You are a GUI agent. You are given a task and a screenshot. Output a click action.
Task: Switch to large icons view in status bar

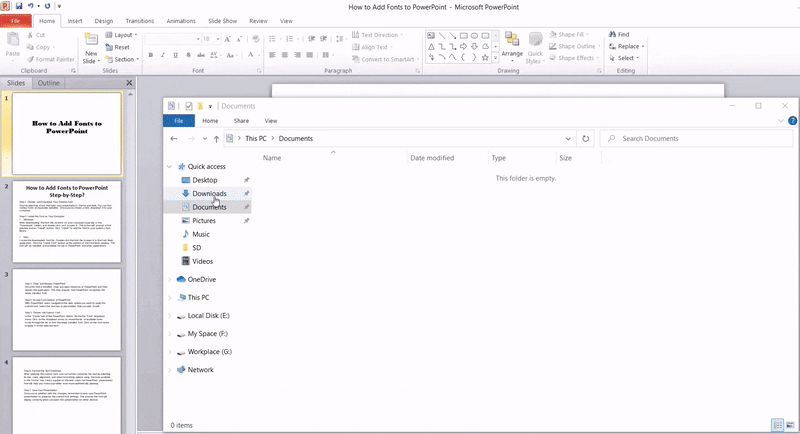(790, 424)
